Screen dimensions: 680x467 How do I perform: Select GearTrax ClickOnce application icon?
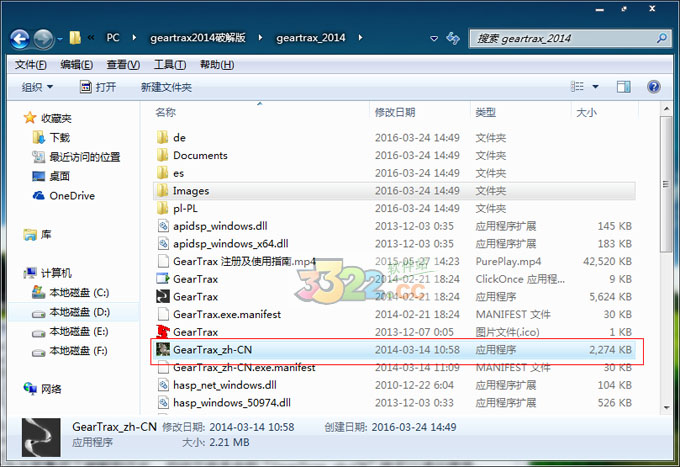pyautogui.click(x=163, y=279)
